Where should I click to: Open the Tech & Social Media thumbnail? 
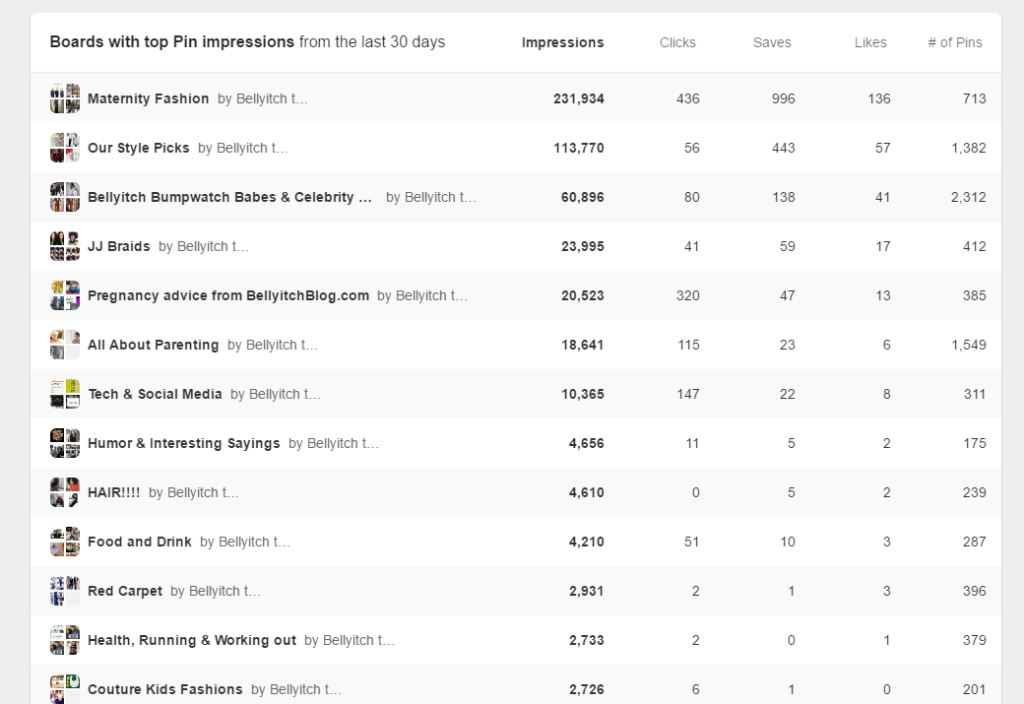coord(65,394)
